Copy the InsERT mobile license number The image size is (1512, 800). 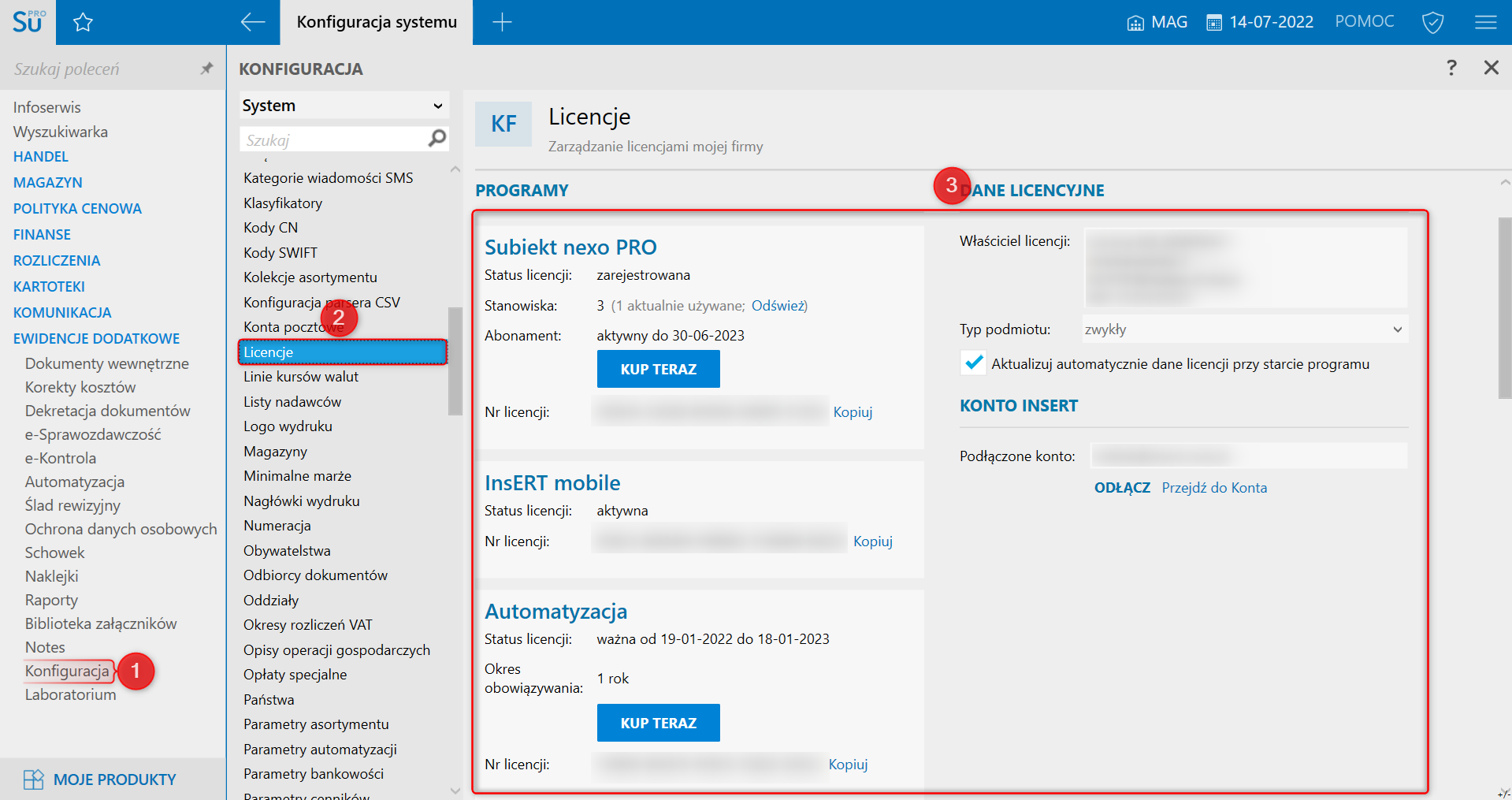pyautogui.click(x=873, y=541)
